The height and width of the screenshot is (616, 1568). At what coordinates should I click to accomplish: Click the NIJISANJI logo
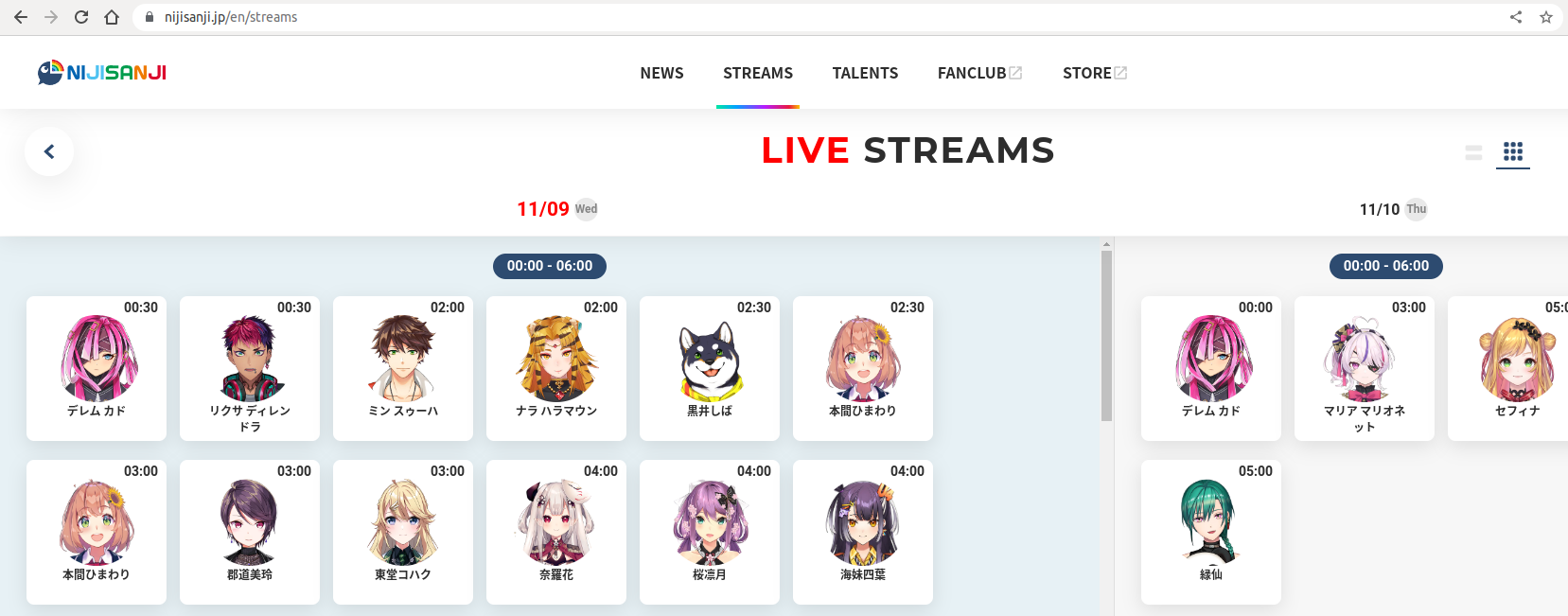[102, 73]
